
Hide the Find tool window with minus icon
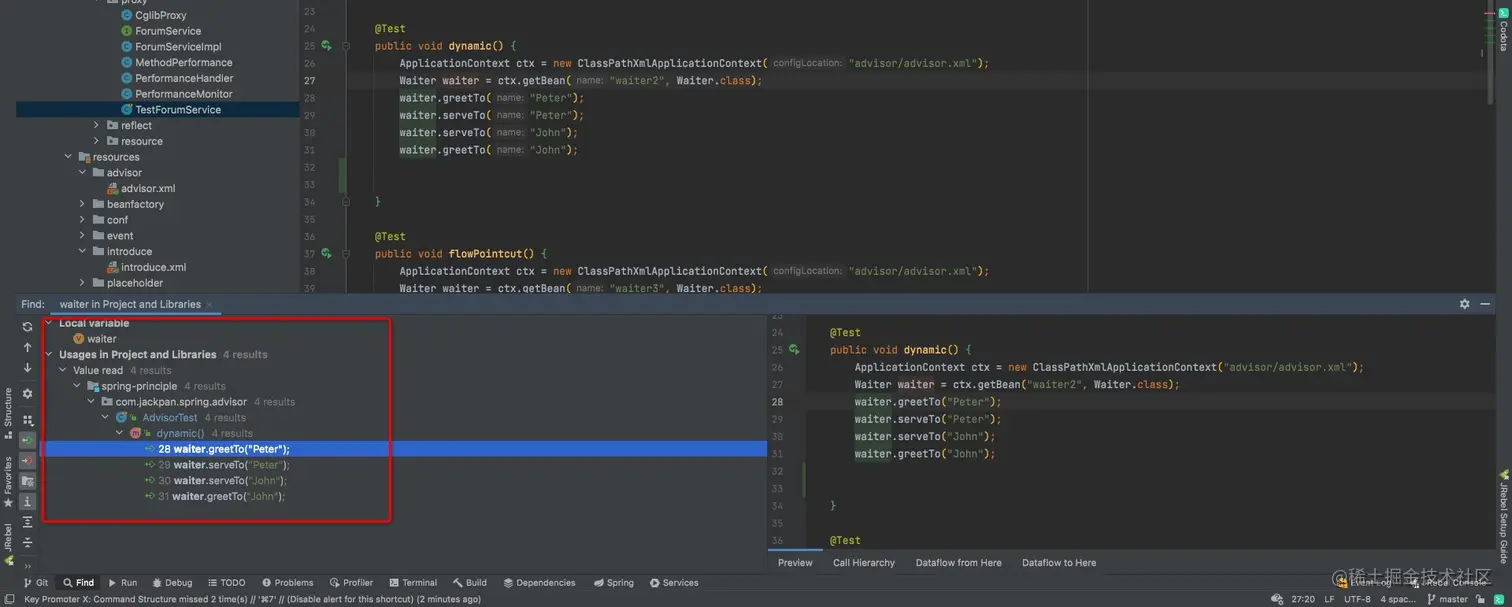(1485, 304)
